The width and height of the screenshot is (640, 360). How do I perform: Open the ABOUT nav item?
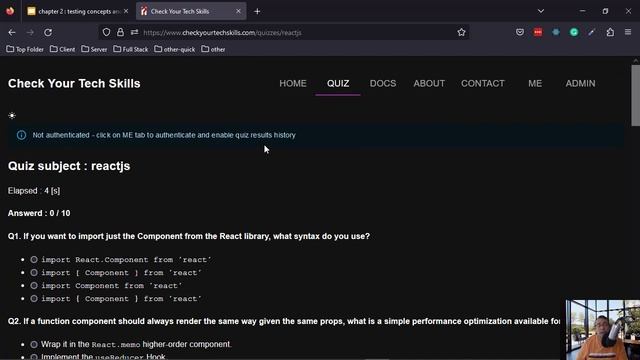click(x=429, y=84)
